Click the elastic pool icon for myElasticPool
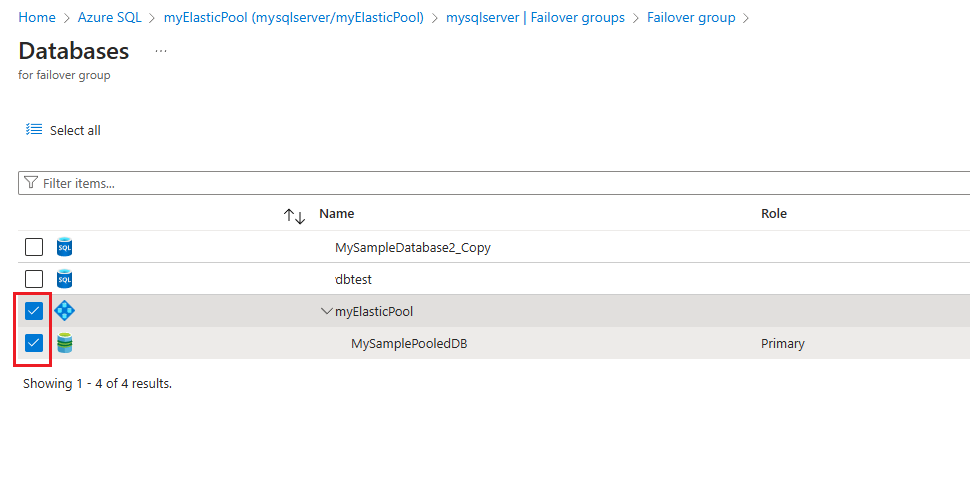 tap(64, 311)
